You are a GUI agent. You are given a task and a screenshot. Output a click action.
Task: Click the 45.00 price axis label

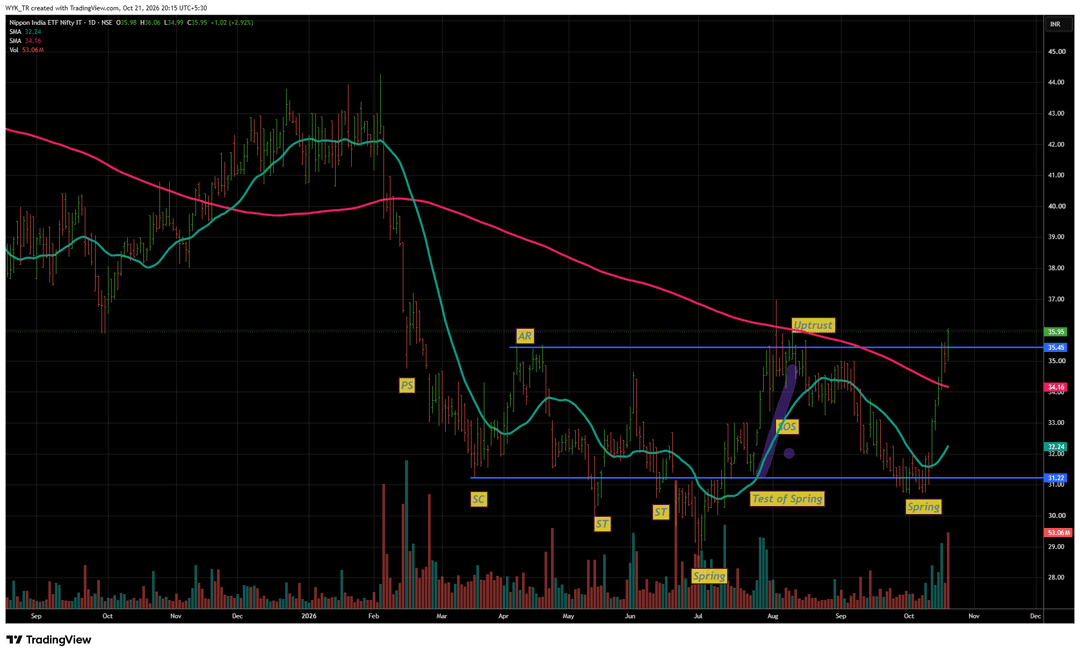[1056, 52]
